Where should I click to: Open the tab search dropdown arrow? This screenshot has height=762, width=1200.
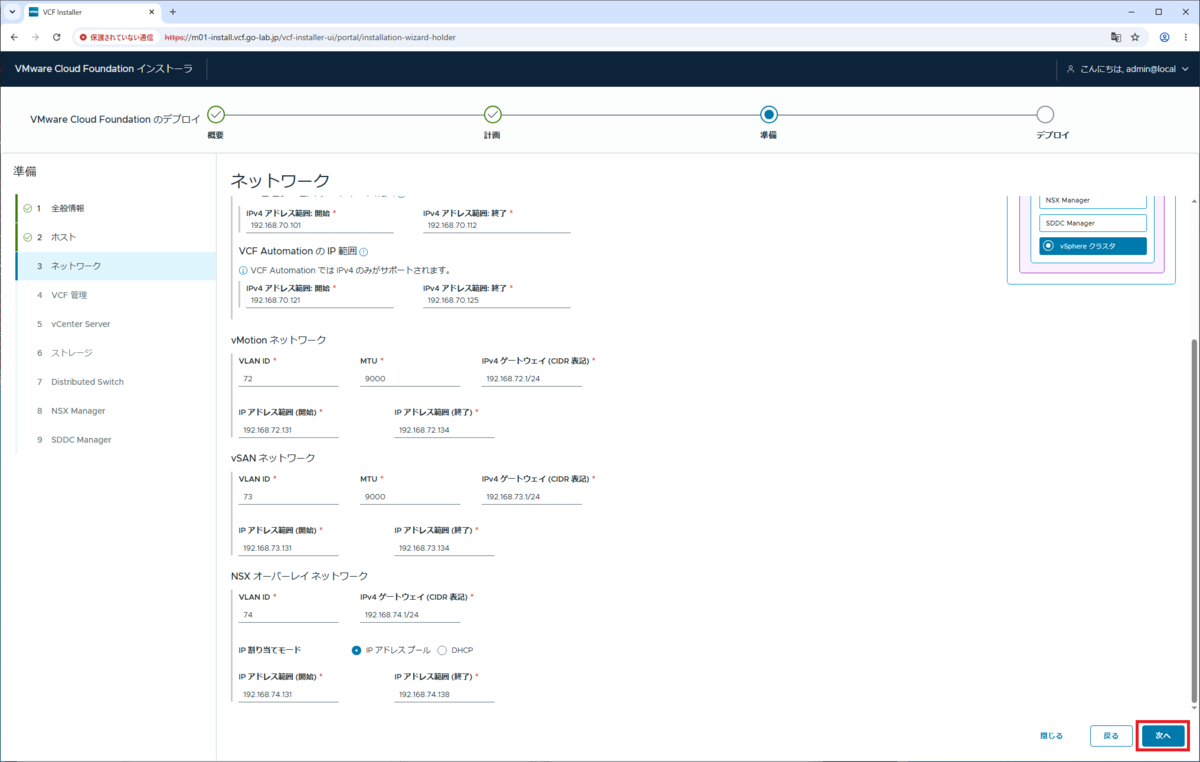click(x=10, y=12)
